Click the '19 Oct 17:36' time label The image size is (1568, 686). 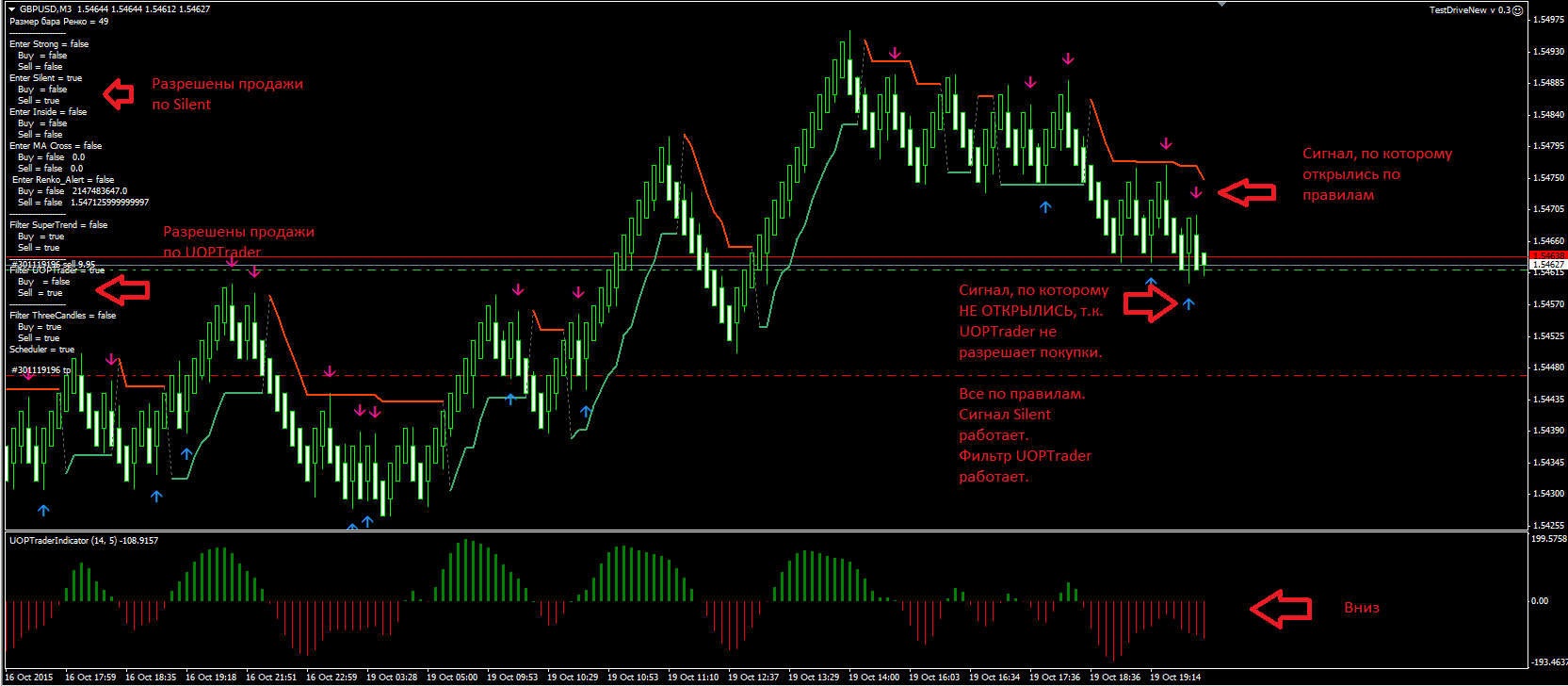click(x=1055, y=678)
